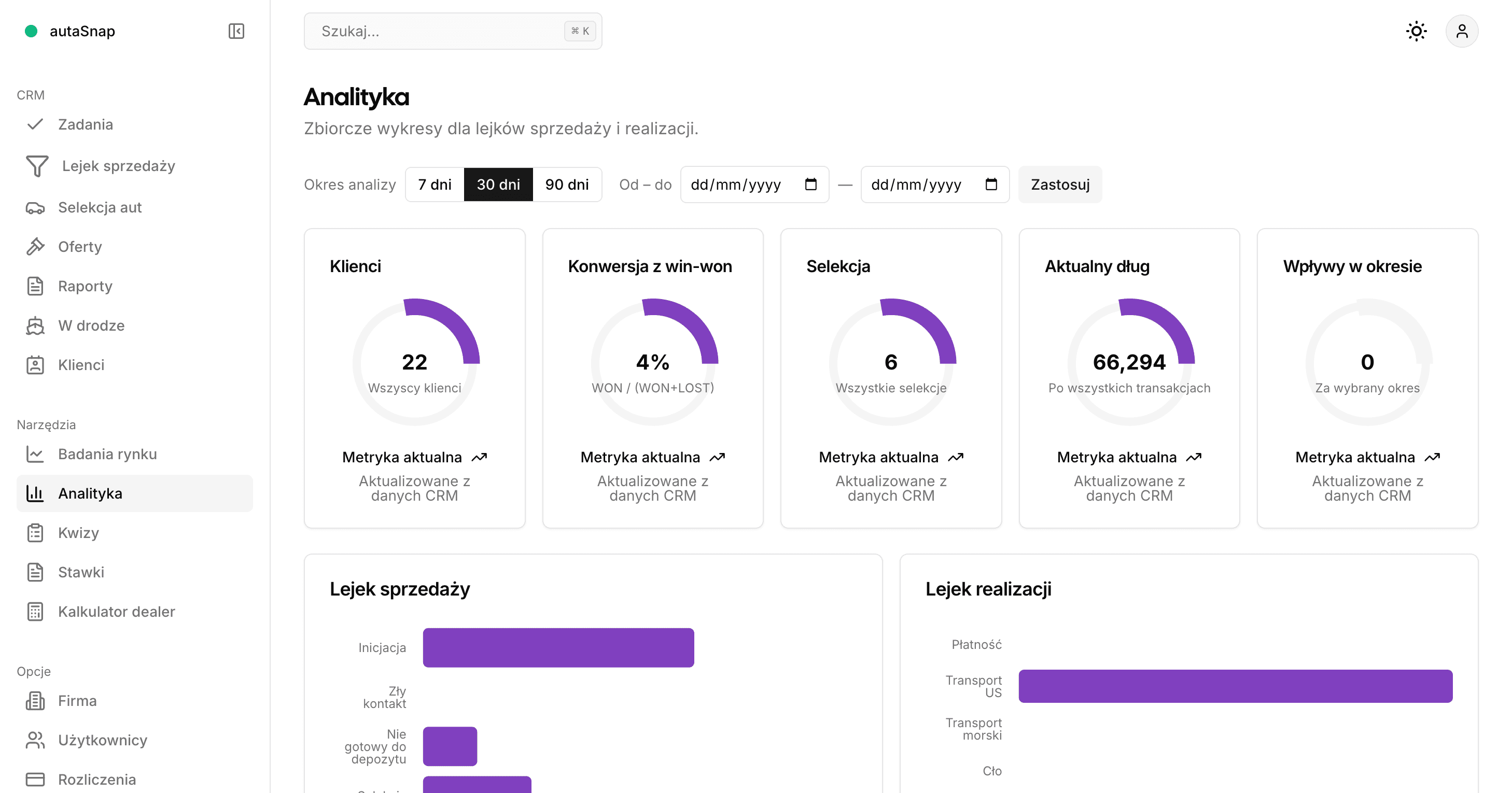Click the Zastosuj button

(x=1060, y=185)
